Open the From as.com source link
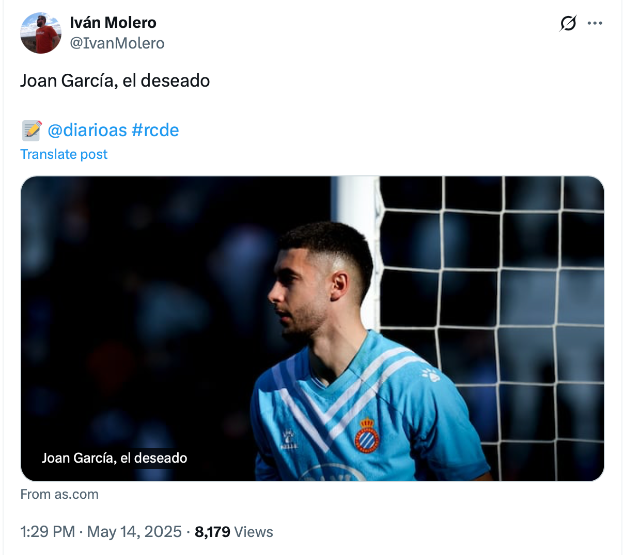This screenshot has height=555, width=624. click(x=59, y=494)
